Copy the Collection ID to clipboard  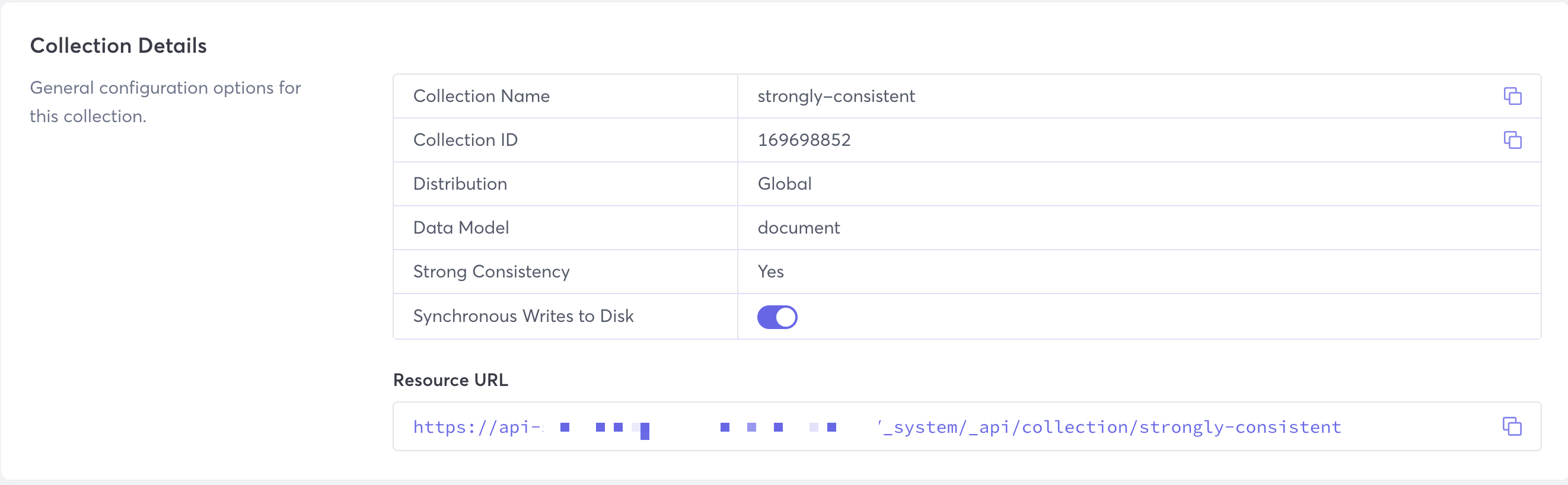tap(1512, 140)
